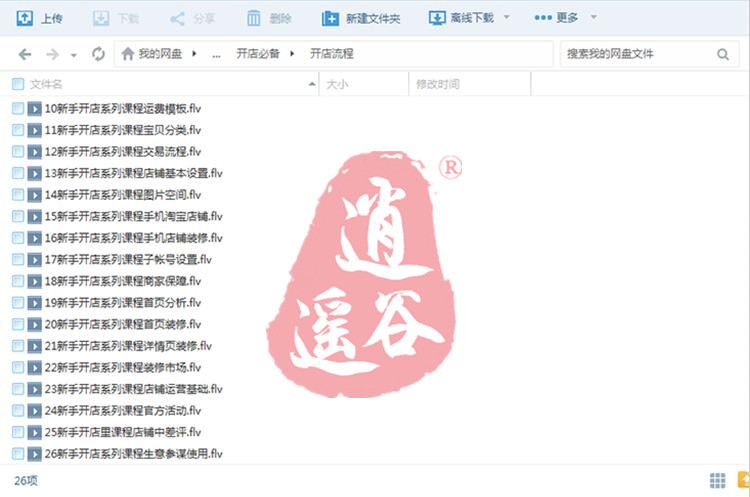The image size is (750, 497).
Task: Select file 12新手开店系列课程交易流程.flv
Action: point(123,152)
